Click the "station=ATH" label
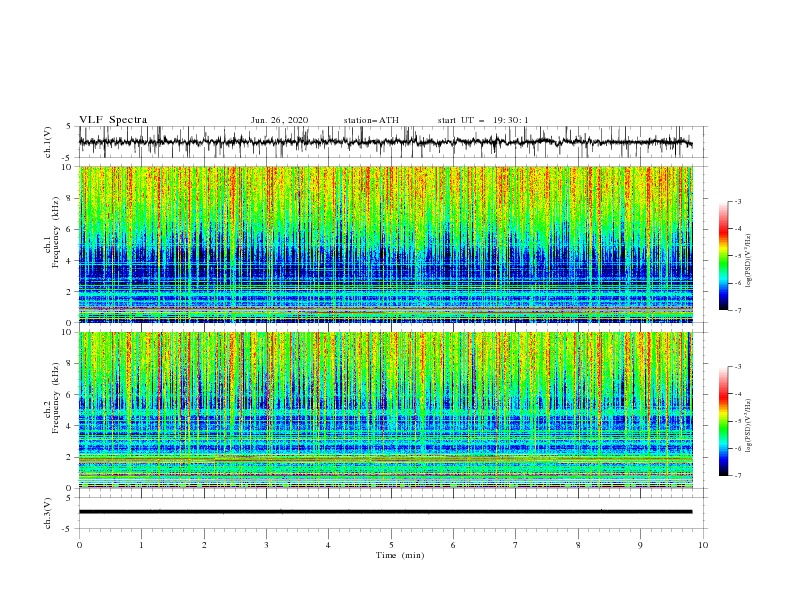The image size is (792, 612). [371, 120]
